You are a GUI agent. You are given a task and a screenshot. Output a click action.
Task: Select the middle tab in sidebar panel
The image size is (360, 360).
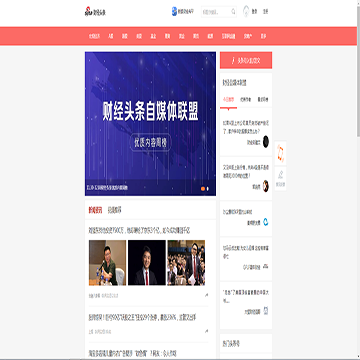pos(246,100)
